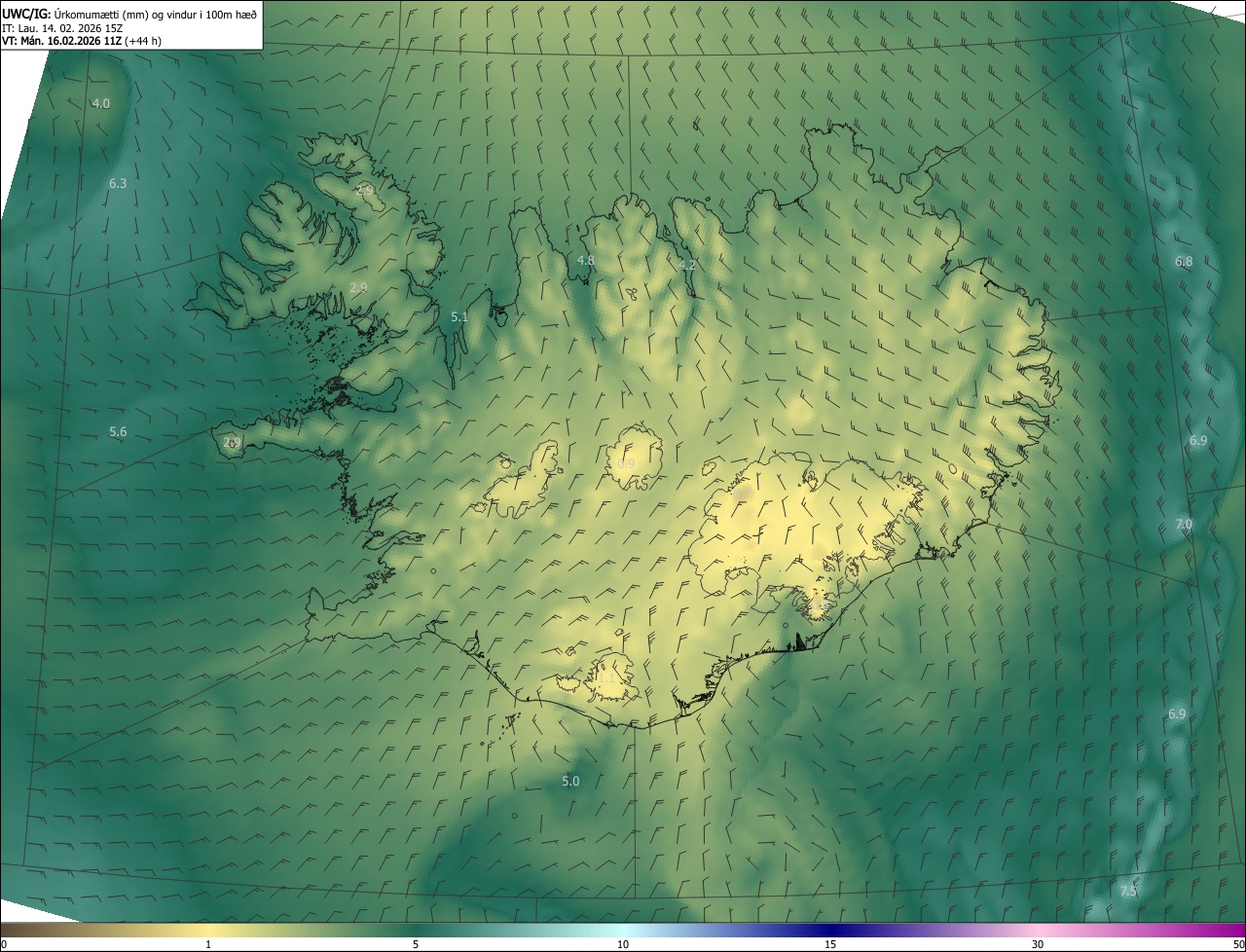Click the 0.9 value label on the glacier
The height and width of the screenshot is (952, 1246).
click(x=626, y=463)
